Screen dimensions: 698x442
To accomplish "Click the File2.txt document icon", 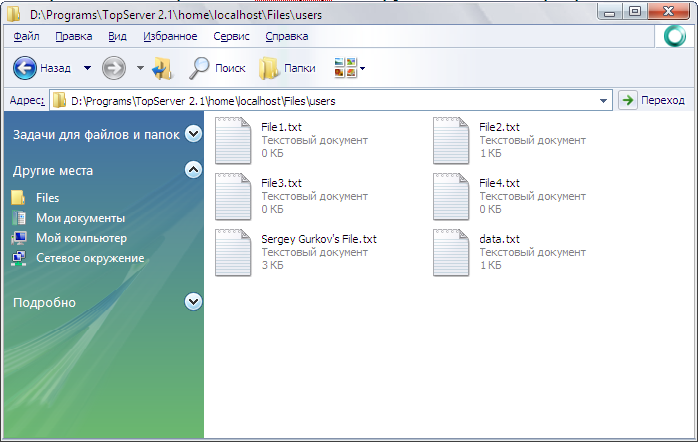I will pyautogui.click(x=451, y=141).
